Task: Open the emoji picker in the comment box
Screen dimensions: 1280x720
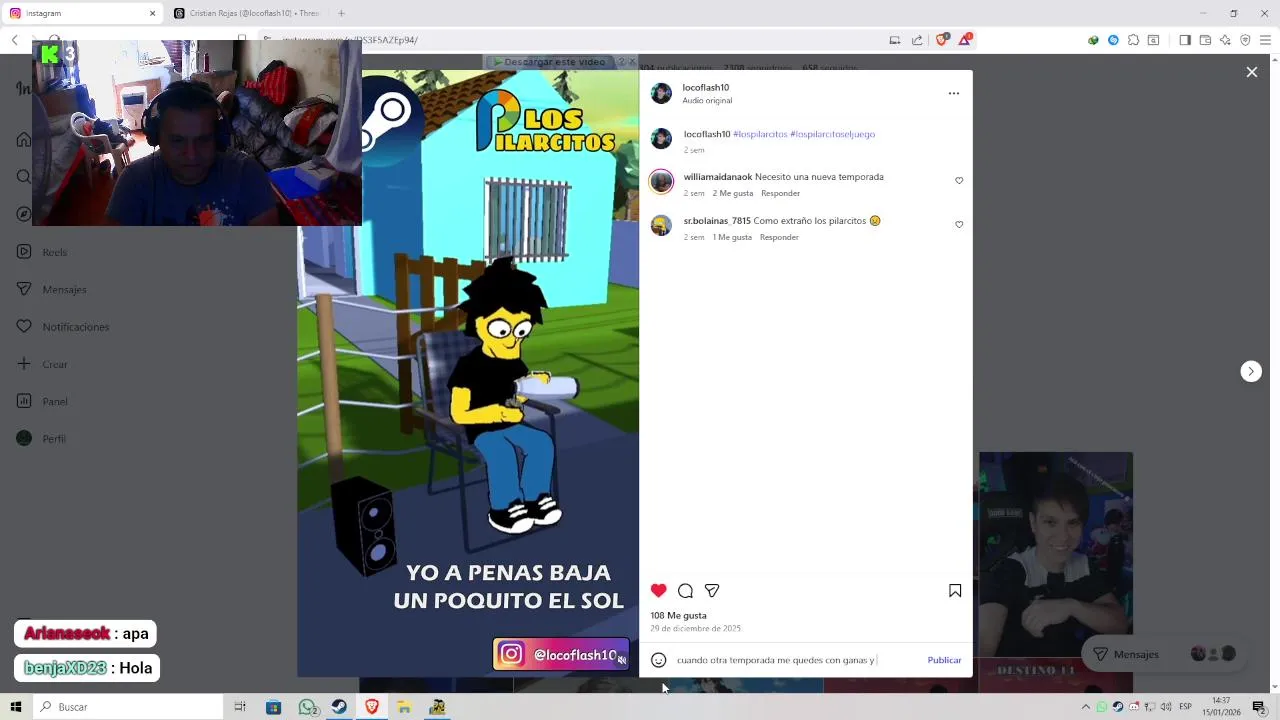Action: [x=658, y=660]
